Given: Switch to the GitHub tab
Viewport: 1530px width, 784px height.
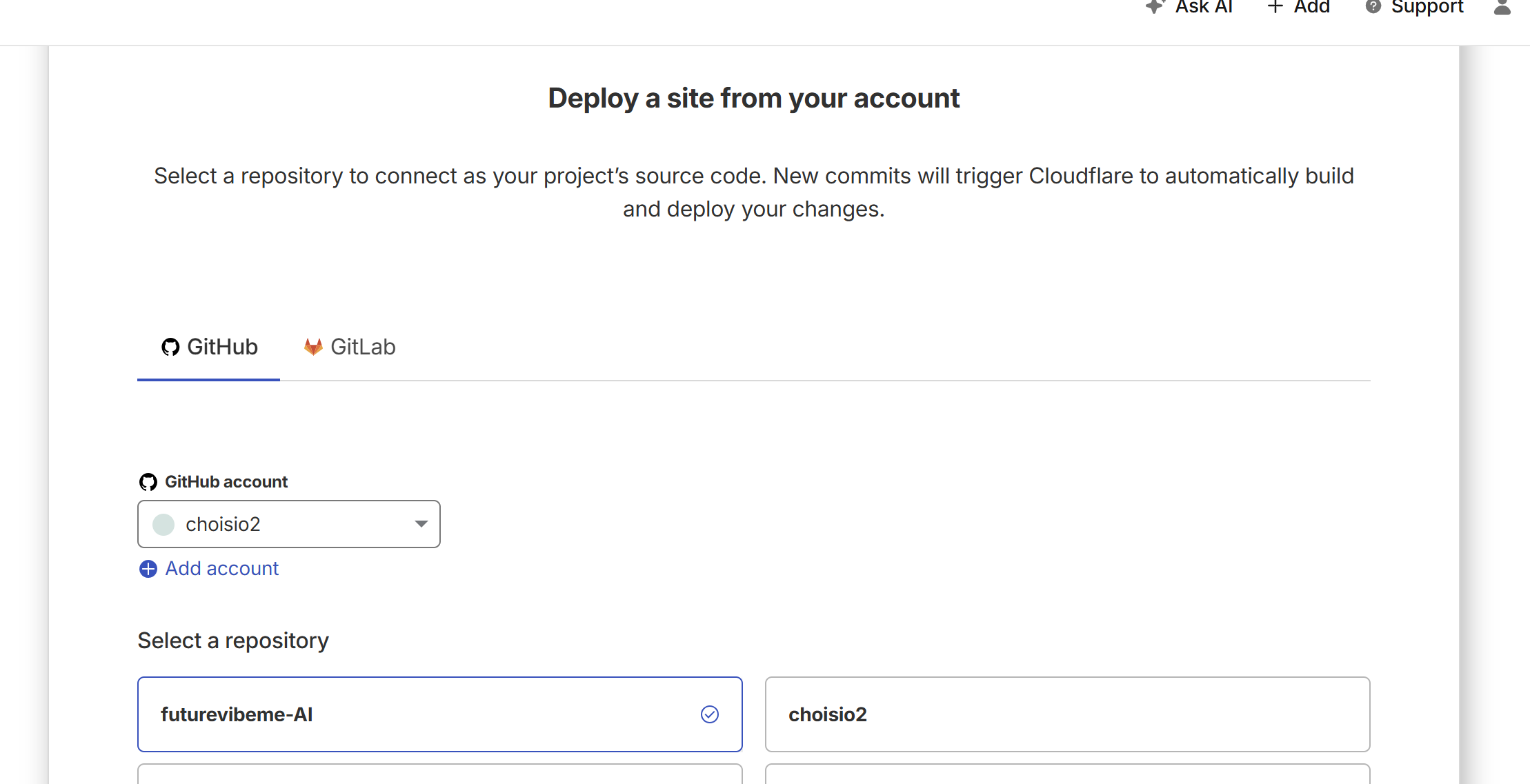Looking at the screenshot, I should click(x=221, y=347).
